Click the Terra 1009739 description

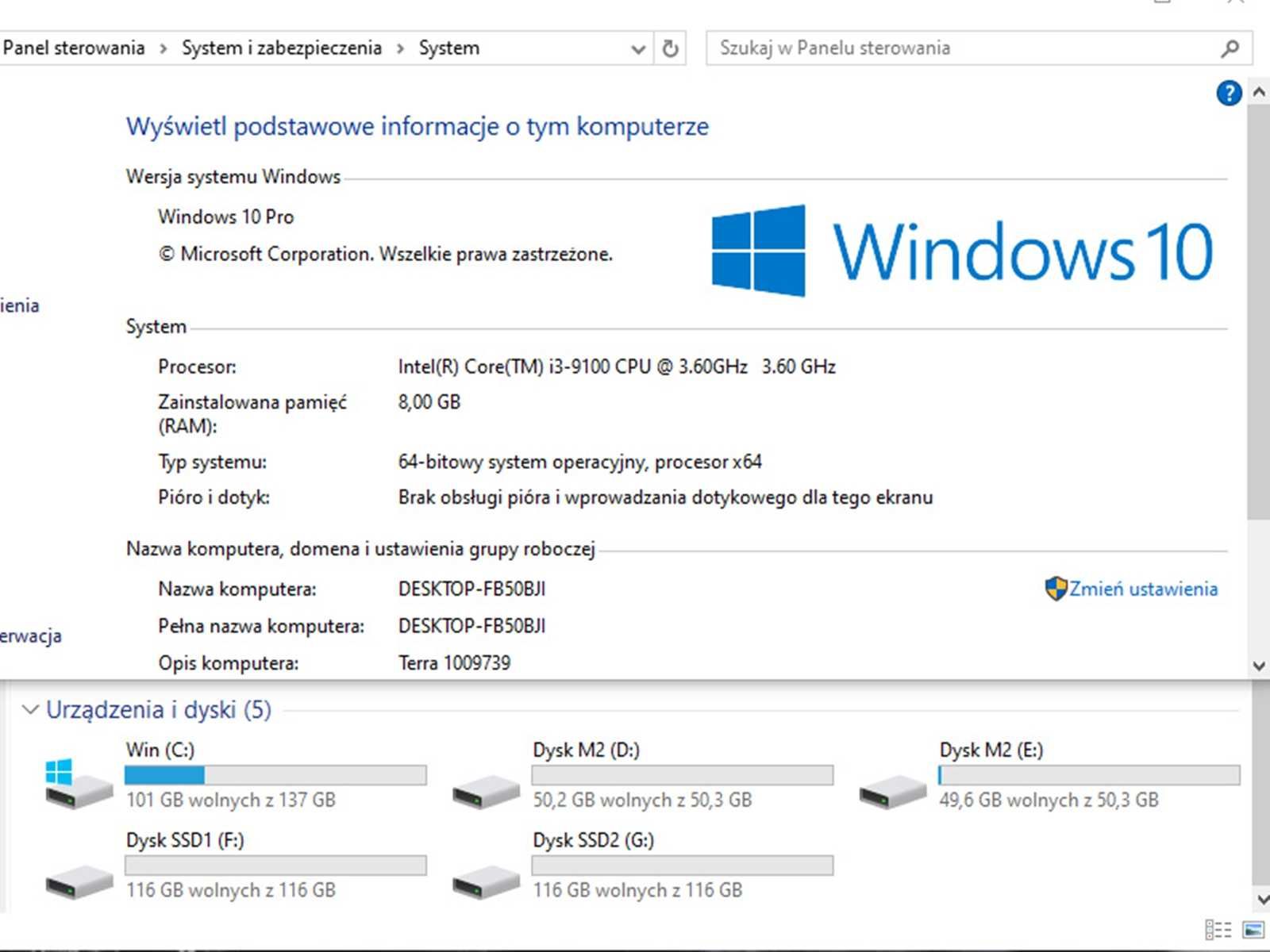click(x=454, y=662)
